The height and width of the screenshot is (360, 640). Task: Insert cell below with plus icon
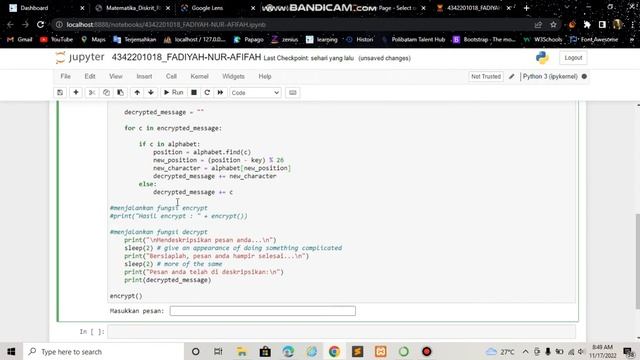76,93
